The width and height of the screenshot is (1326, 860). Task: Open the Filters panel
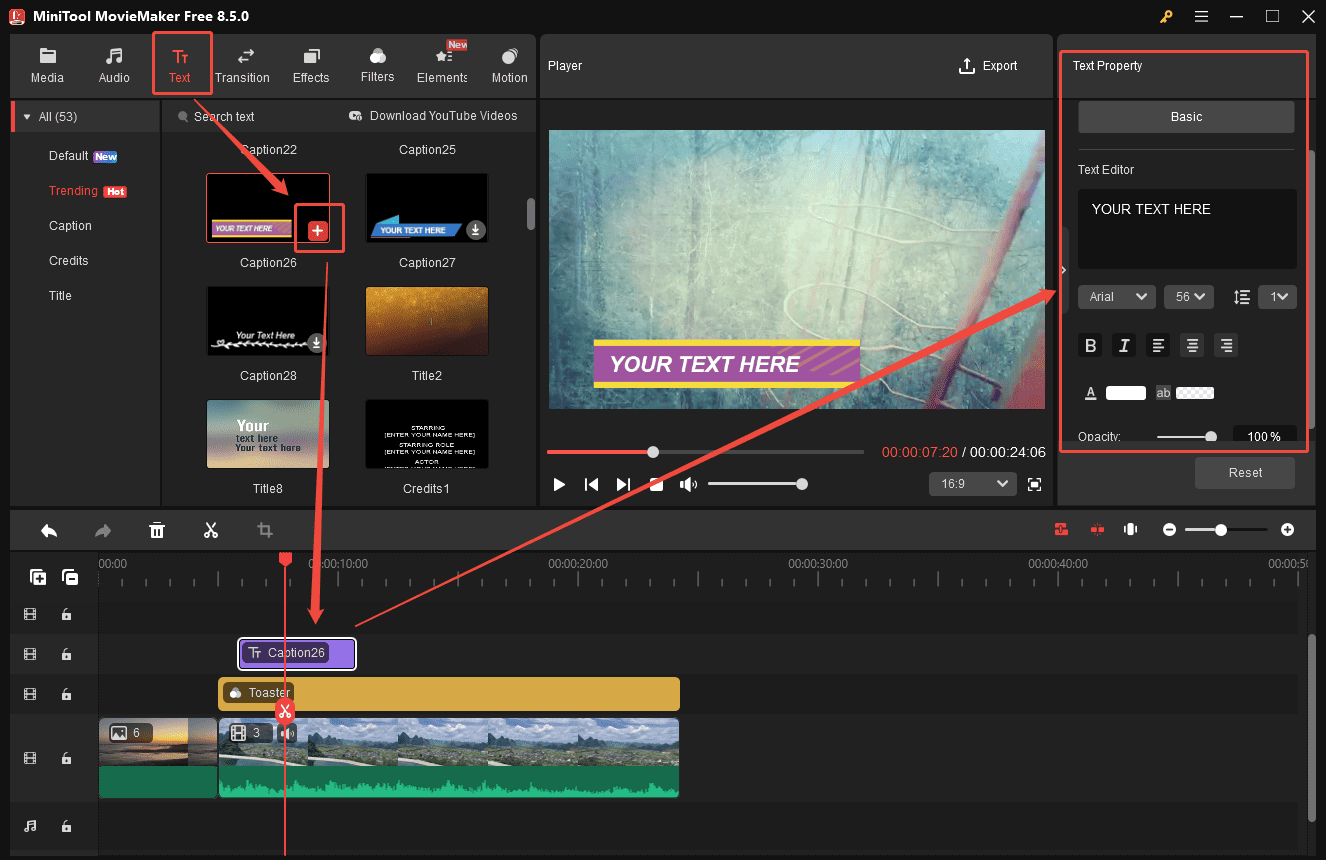[x=377, y=64]
